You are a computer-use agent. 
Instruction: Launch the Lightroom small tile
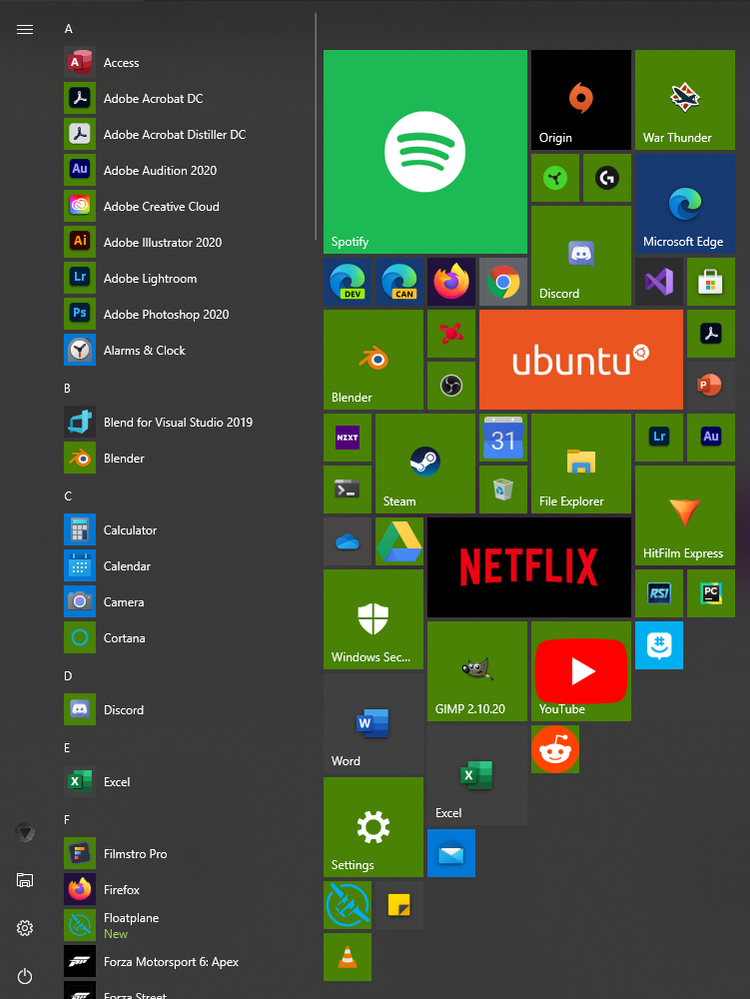click(x=659, y=438)
